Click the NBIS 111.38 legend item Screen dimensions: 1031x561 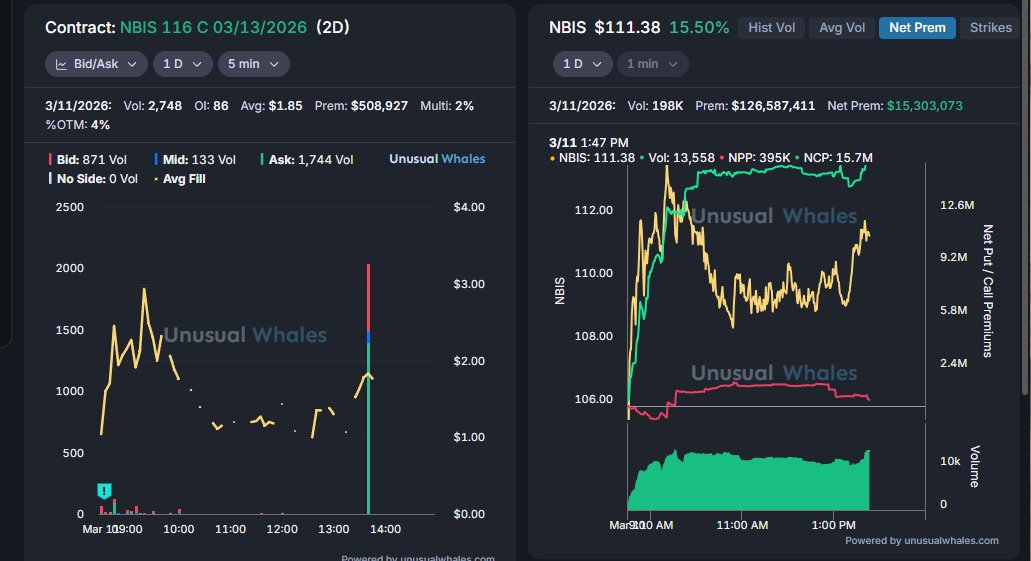point(592,158)
